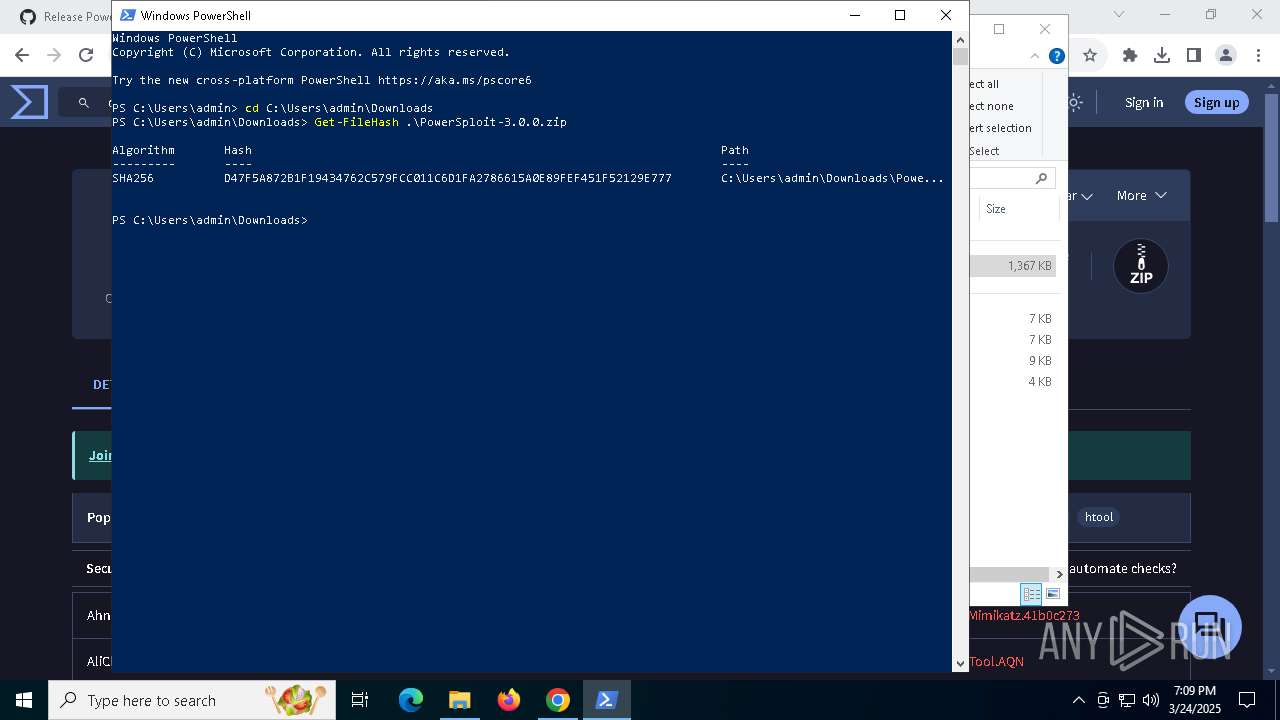Choose 'Invert selection' in Explorer ribbon
This screenshot has width=1280, height=720.
pyautogui.click(x=1000, y=128)
